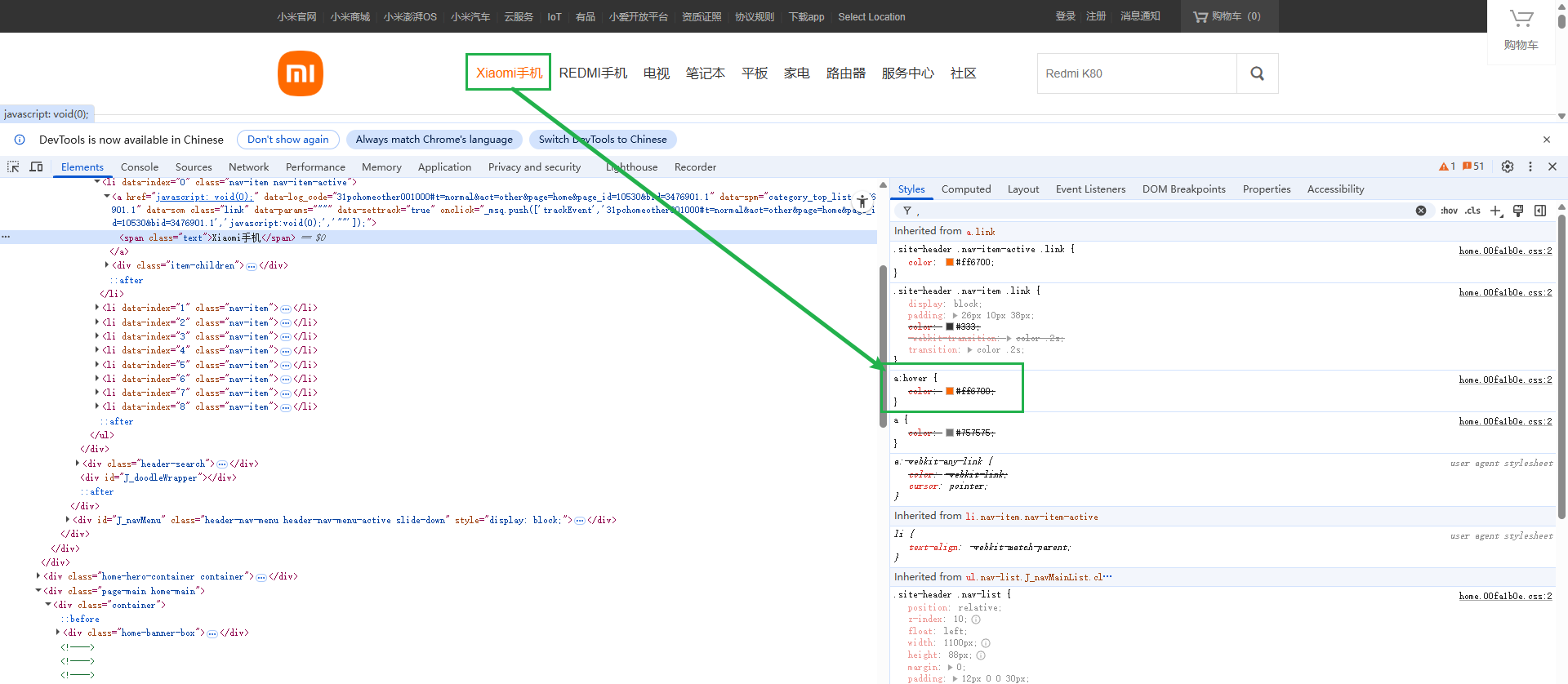
Task: Activate the inspect element picker icon
Action: tap(13, 167)
